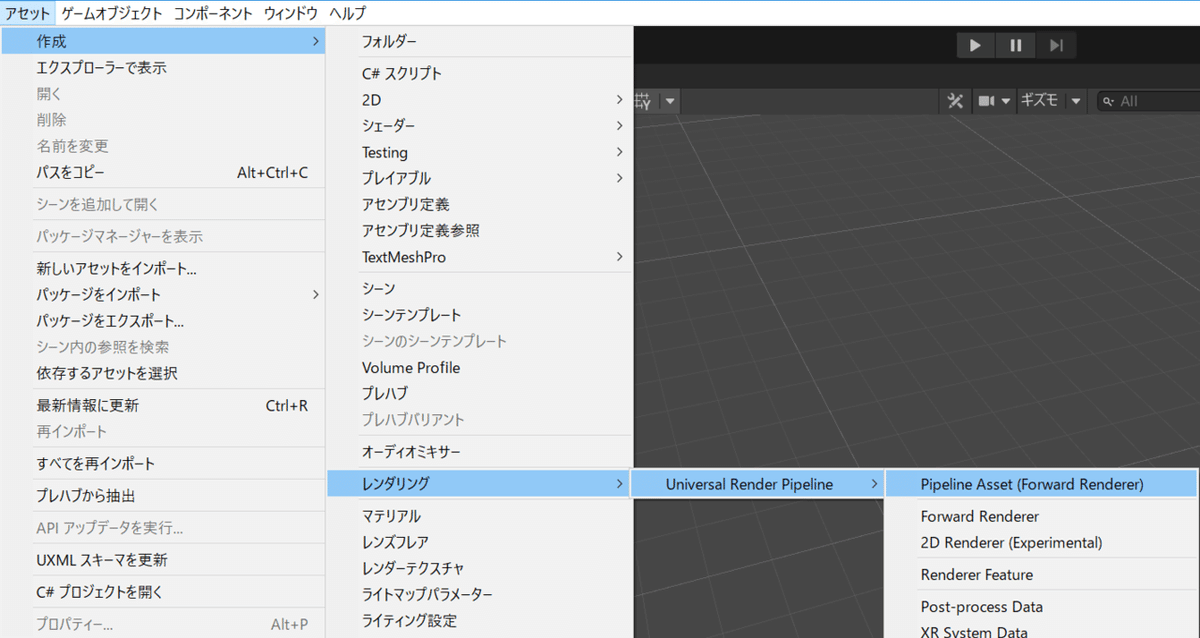Create a レンダーテクスチャ
The width and height of the screenshot is (1200, 638).
tap(480, 568)
